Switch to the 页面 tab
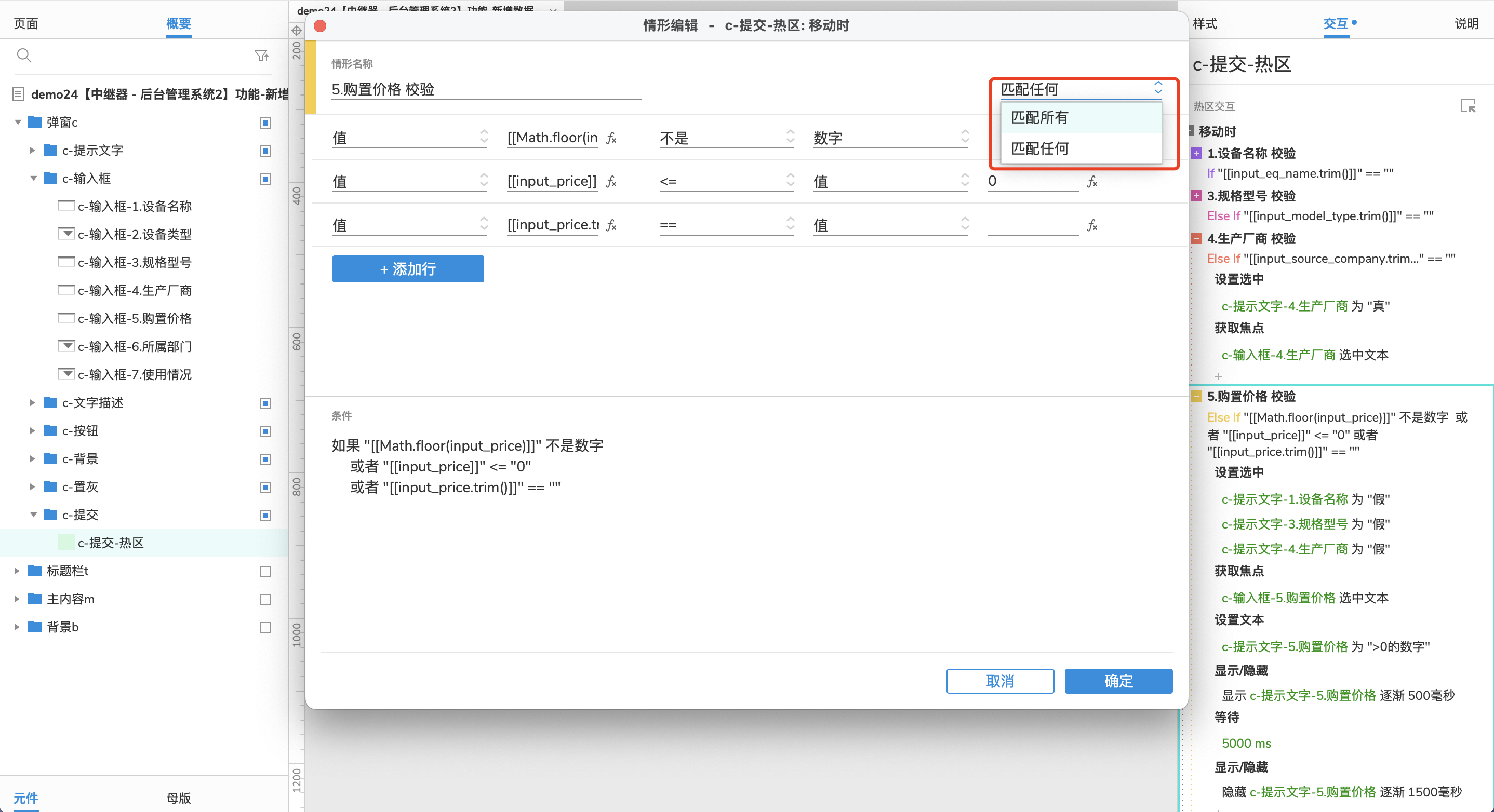 click(26, 24)
